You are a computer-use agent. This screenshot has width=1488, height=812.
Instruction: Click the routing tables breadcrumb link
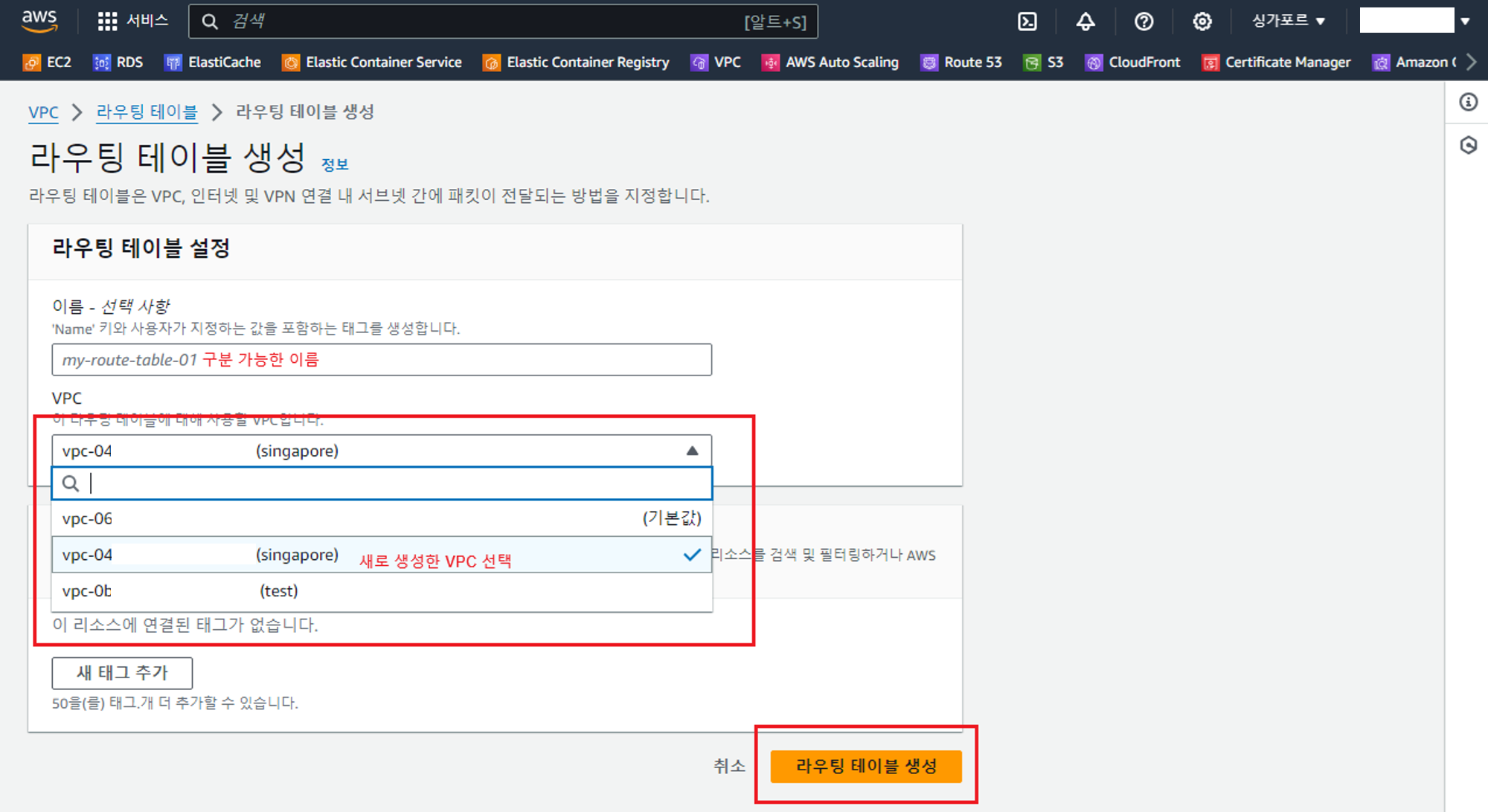pos(147,112)
